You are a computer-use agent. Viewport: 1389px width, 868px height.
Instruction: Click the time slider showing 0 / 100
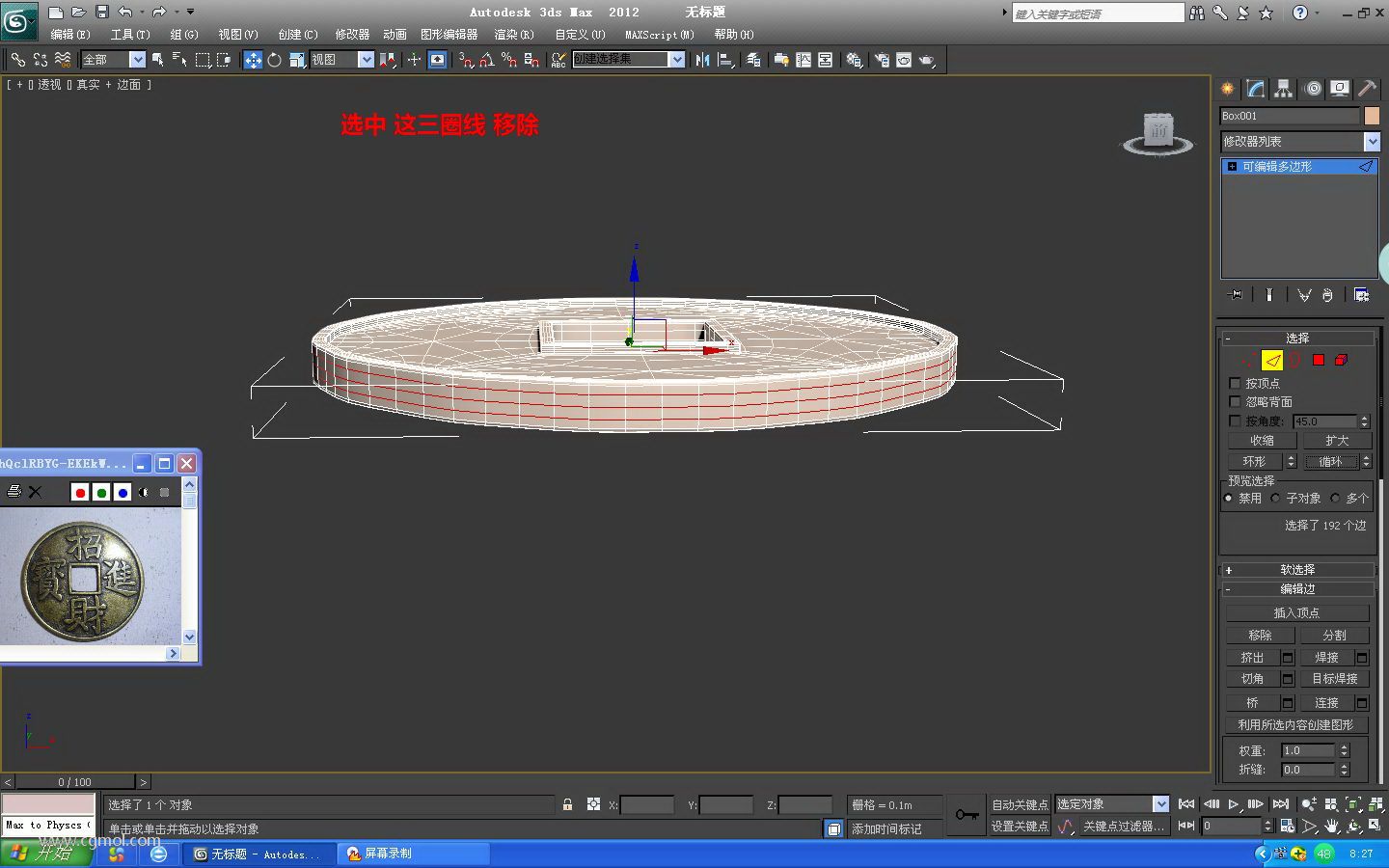coord(75,782)
